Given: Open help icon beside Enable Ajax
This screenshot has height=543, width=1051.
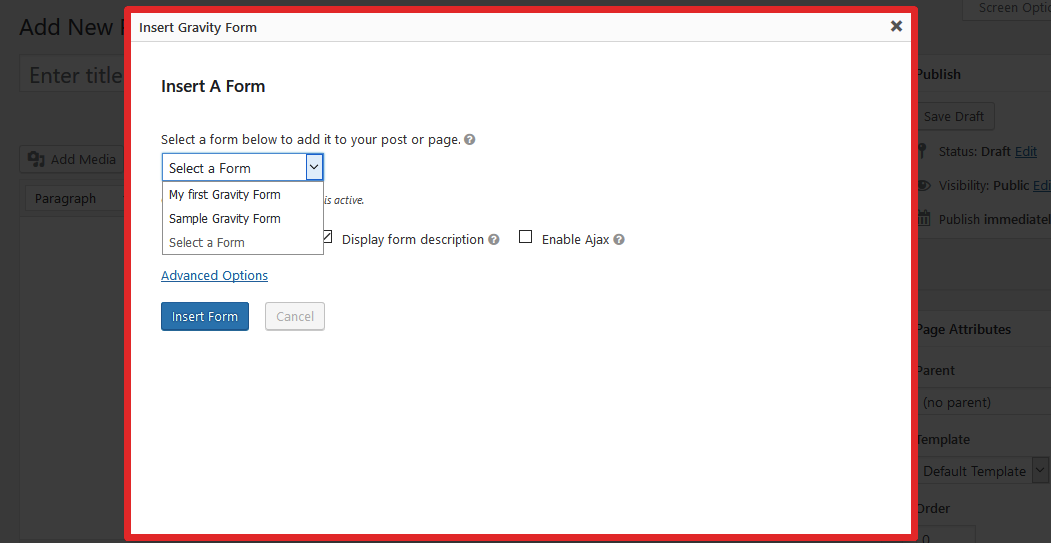Looking at the screenshot, I should 619,239.
